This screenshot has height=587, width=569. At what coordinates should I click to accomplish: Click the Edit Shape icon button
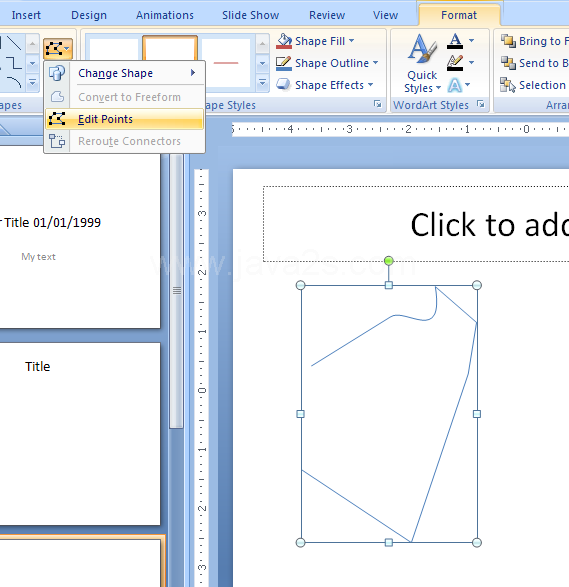pos(58,49)
